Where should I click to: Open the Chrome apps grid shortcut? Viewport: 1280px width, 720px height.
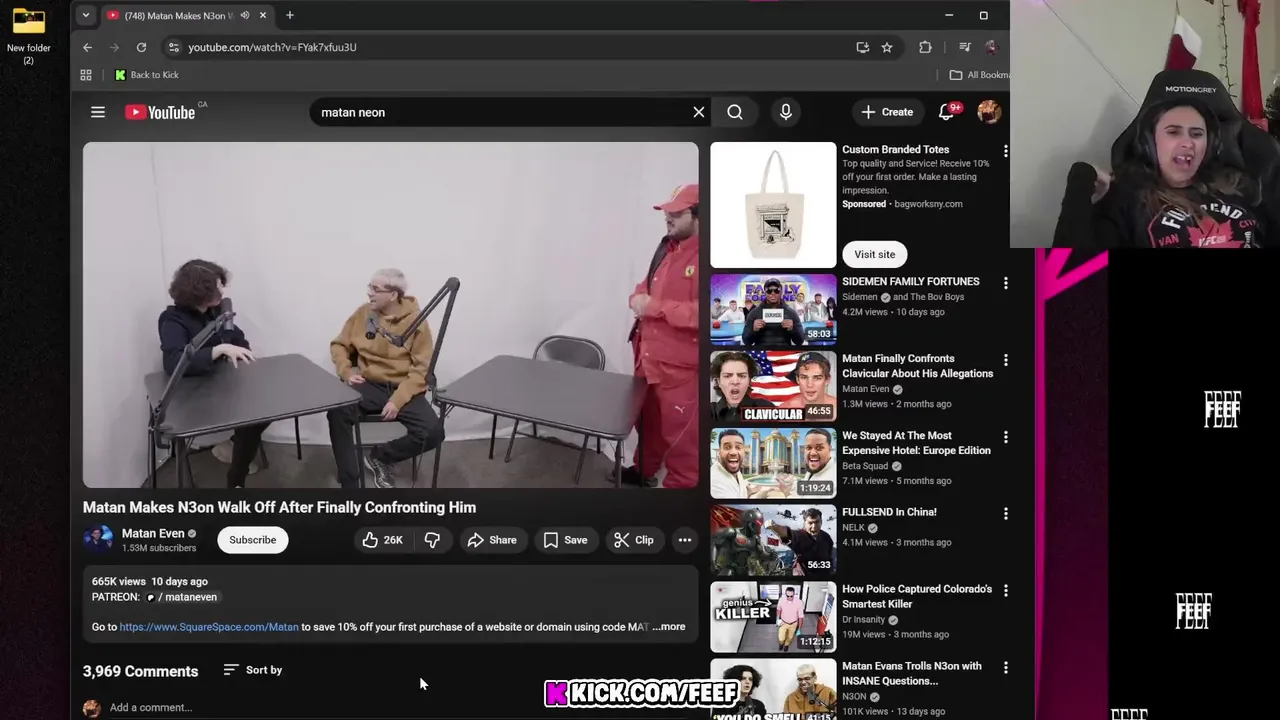[x=86, y=75]
